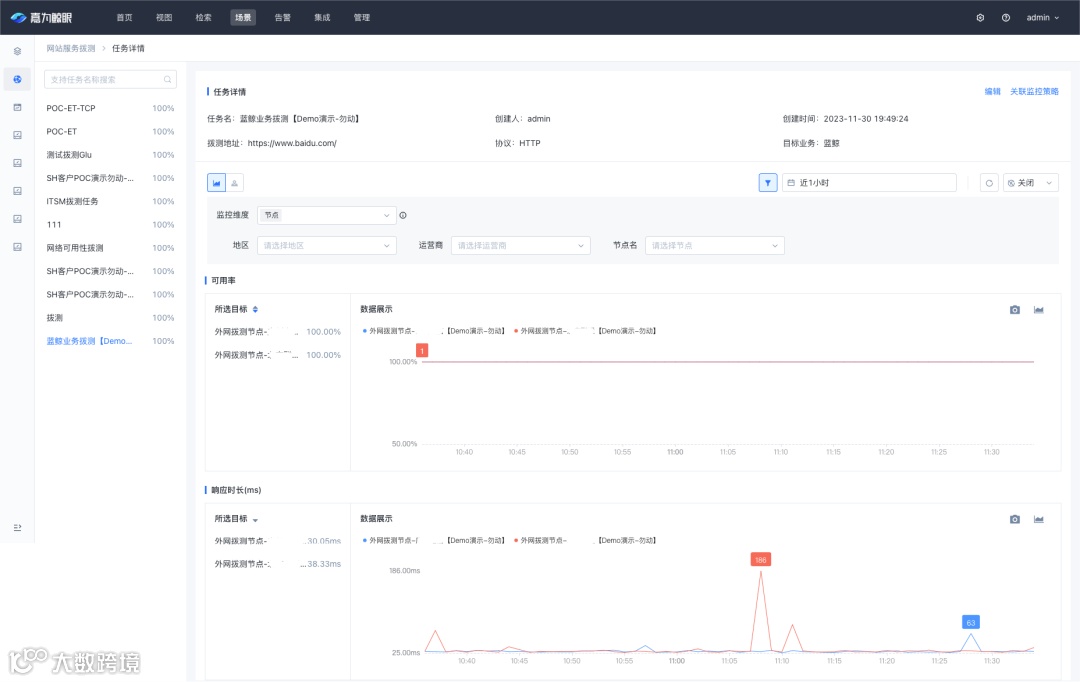1080x682 pixels.
Task: Switch to chart view toggle button
Action: tap(216, 183)
